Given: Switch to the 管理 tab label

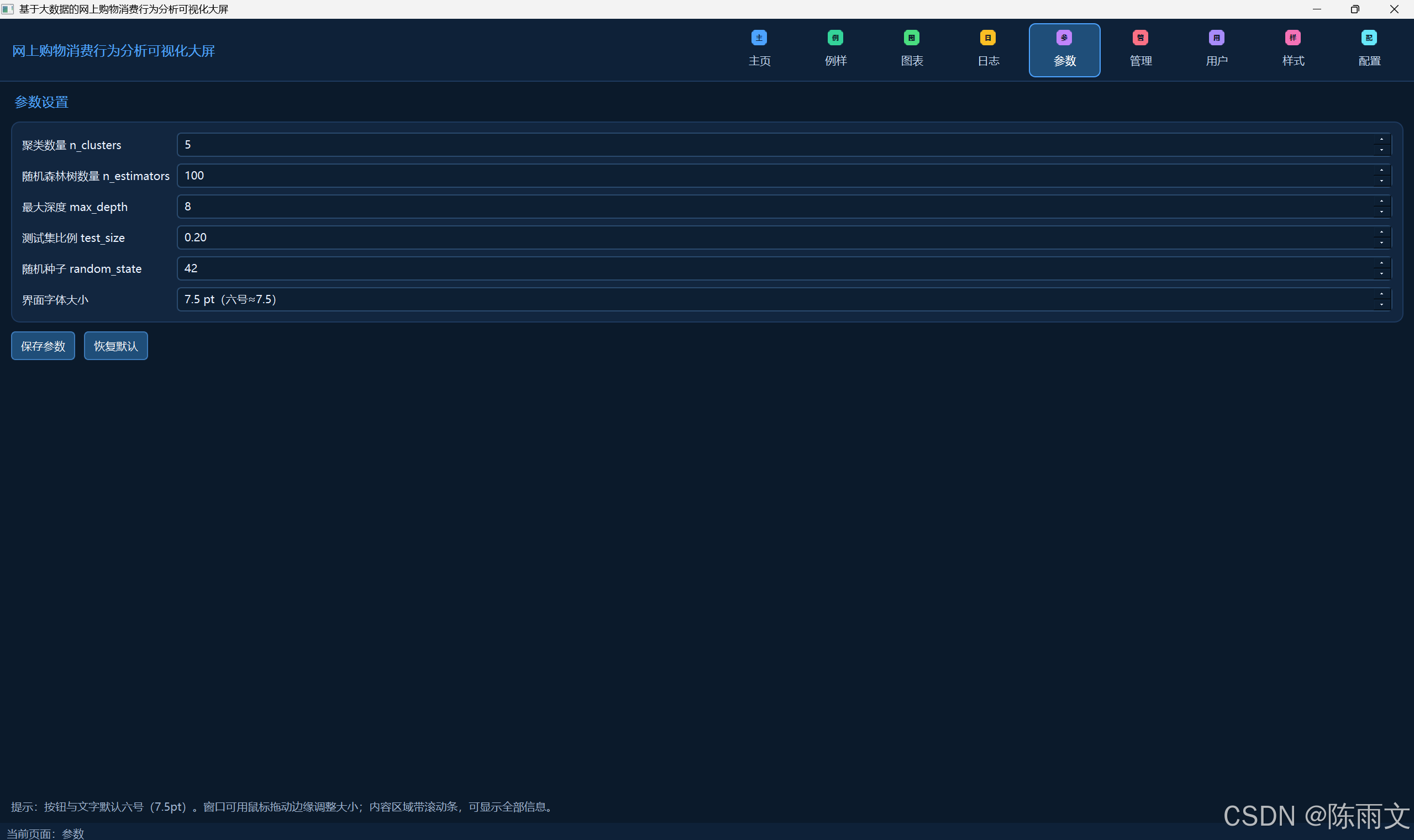Looking at the screenshot, I should tap(1140, 61).
